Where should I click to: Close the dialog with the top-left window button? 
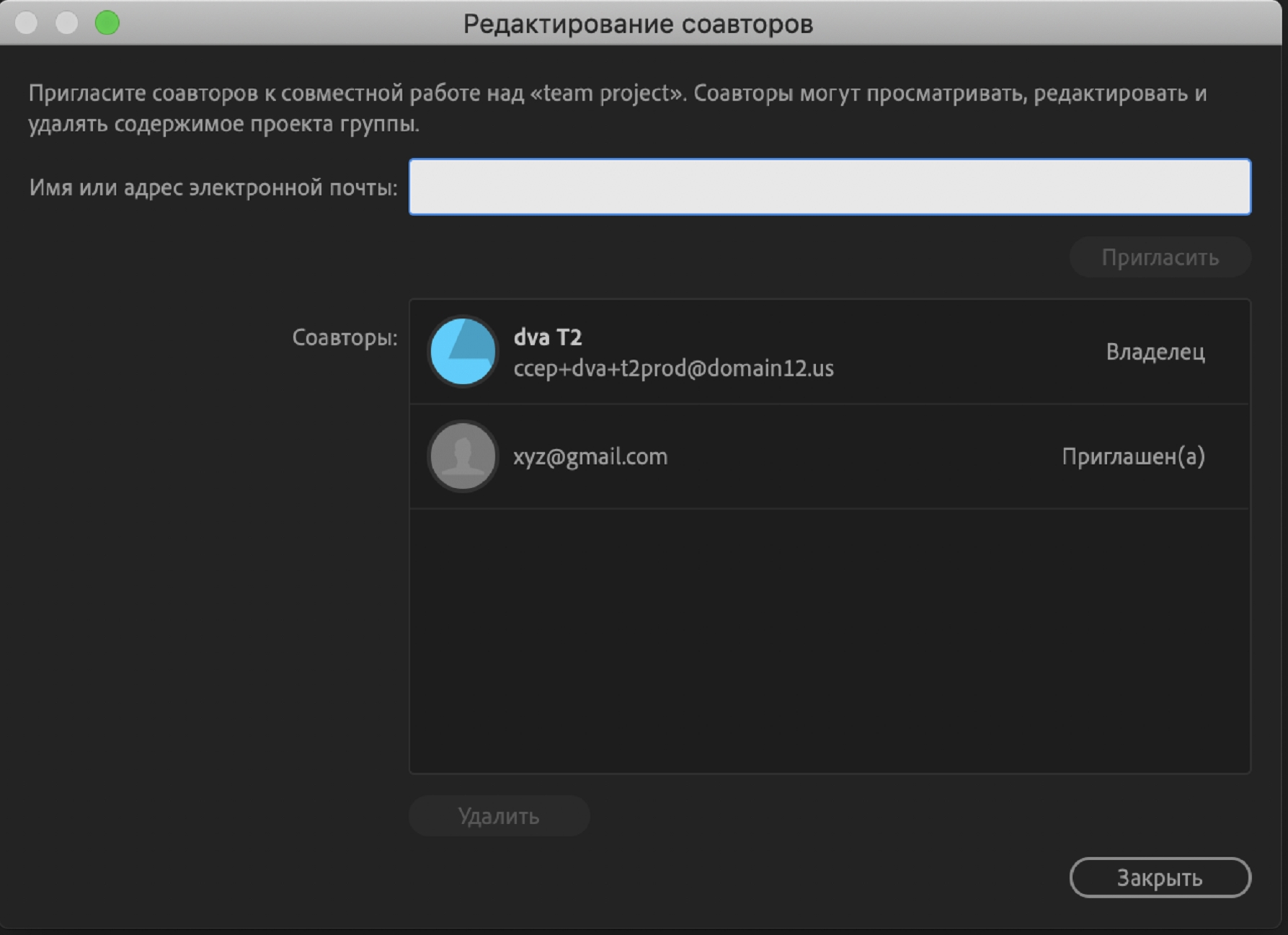(x=27, y=23)
